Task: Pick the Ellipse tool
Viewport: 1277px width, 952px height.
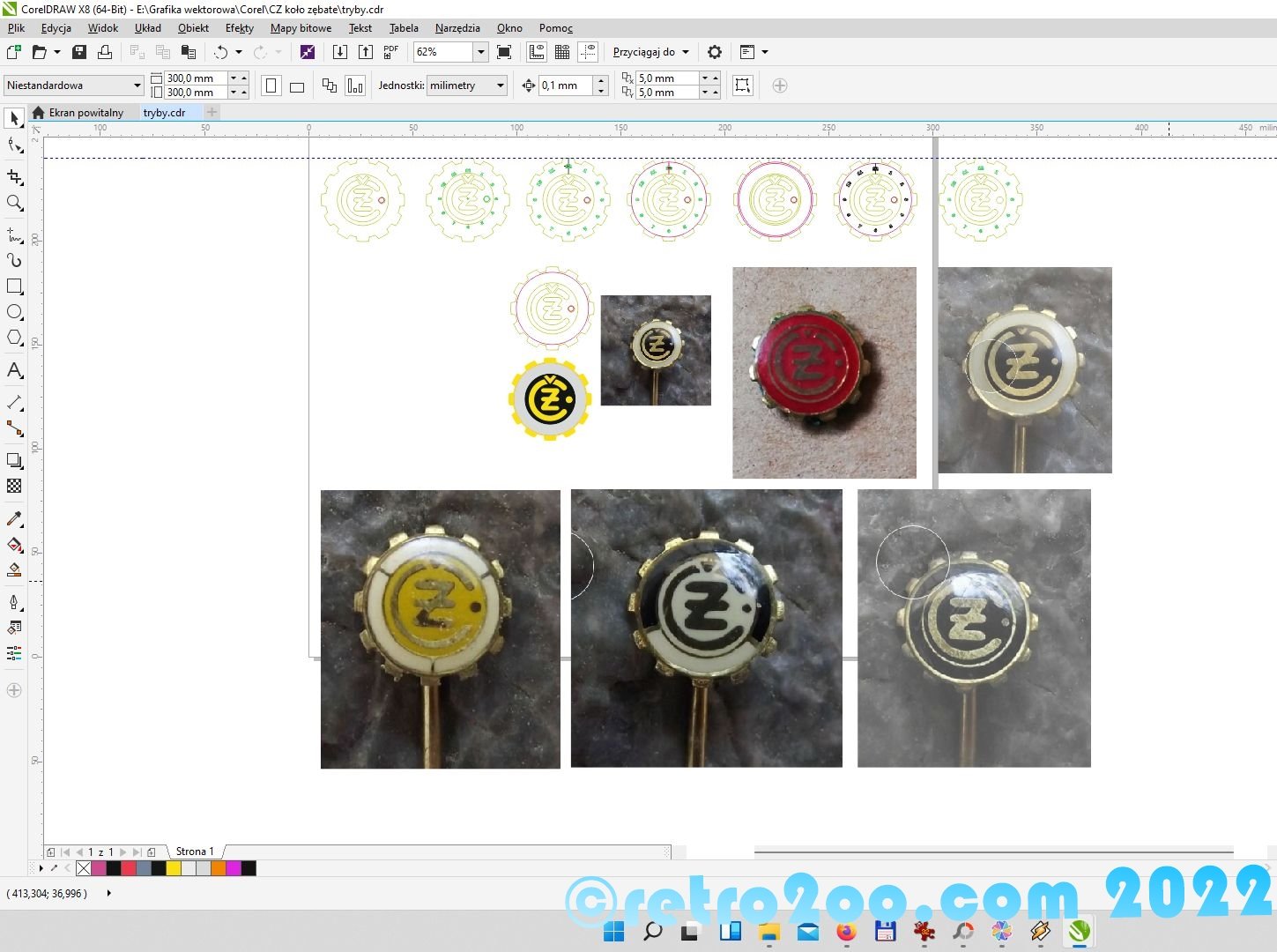Action: coord(14,312)
